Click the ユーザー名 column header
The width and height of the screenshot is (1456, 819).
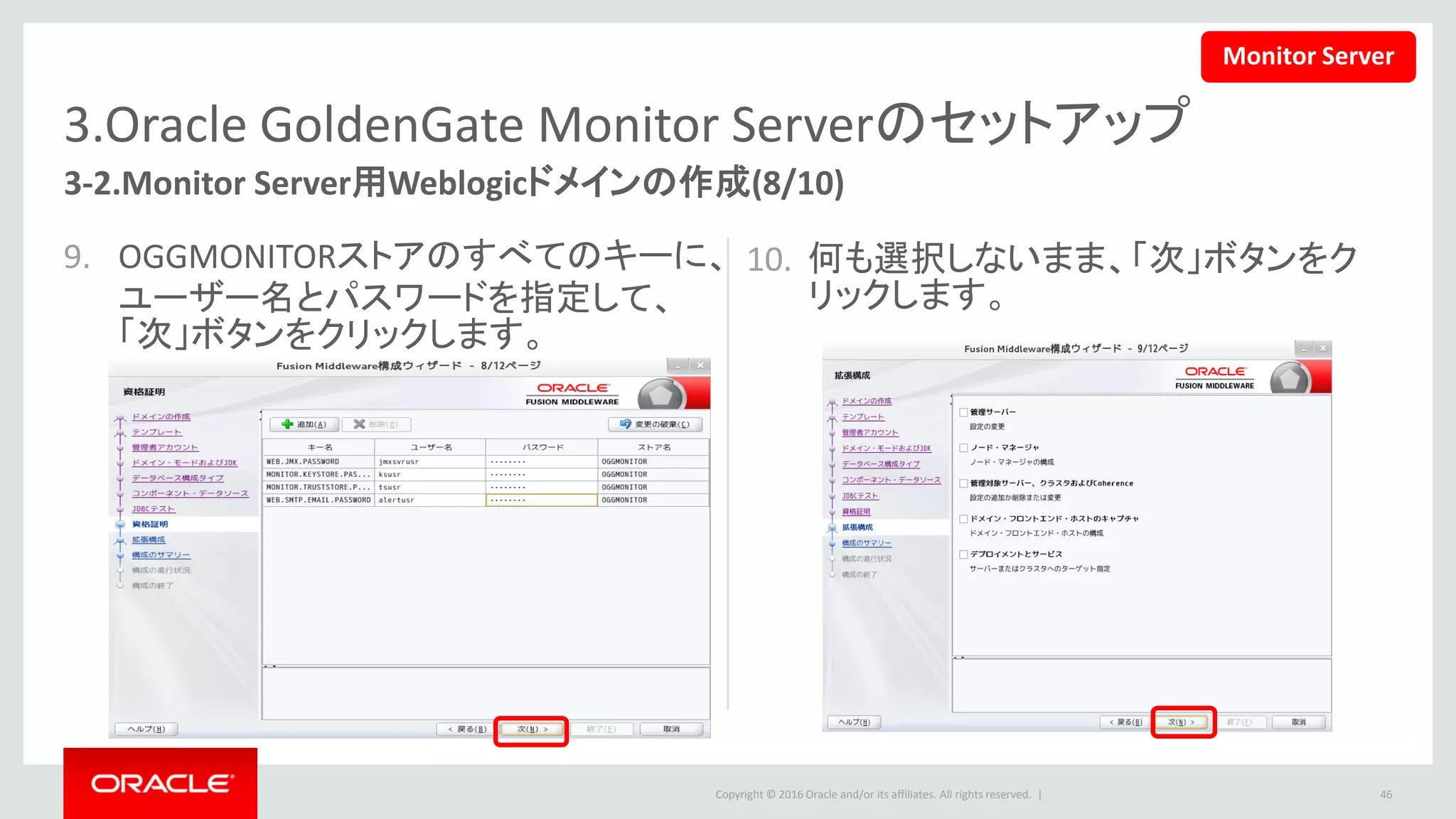point(431,447)
